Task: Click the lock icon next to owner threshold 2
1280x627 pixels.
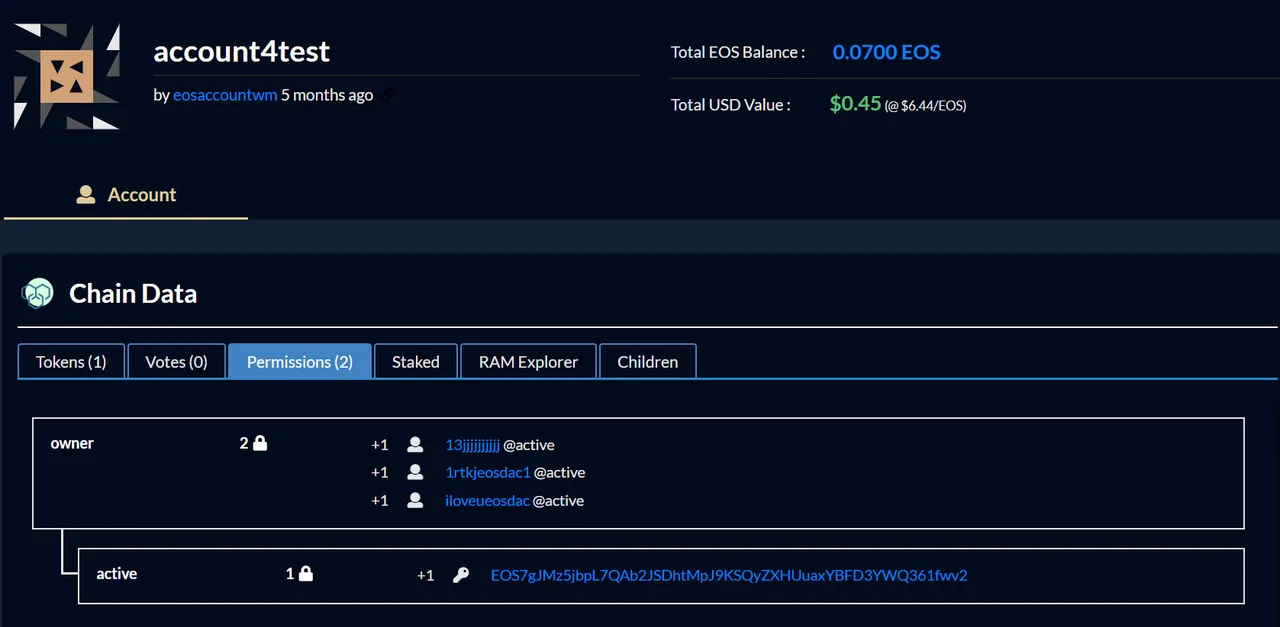Action: 260,443
